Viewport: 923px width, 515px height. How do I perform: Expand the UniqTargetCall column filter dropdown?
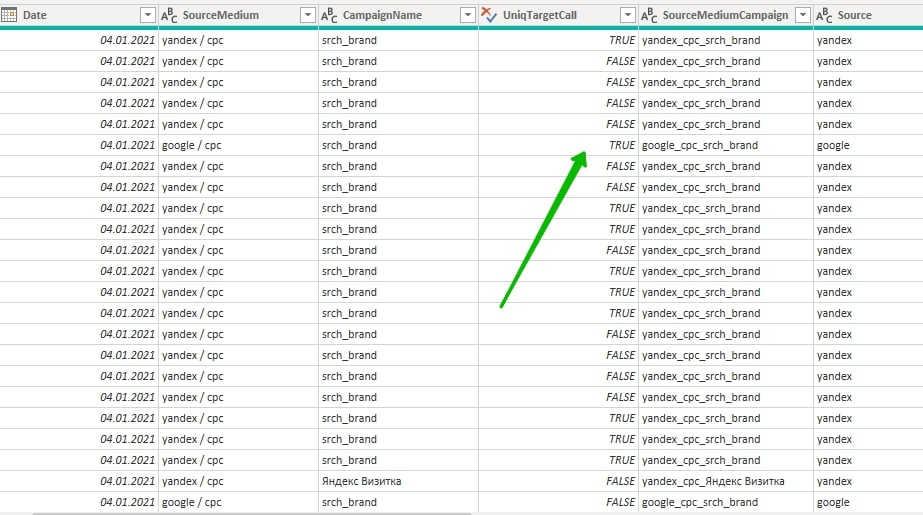click(628, 15)
